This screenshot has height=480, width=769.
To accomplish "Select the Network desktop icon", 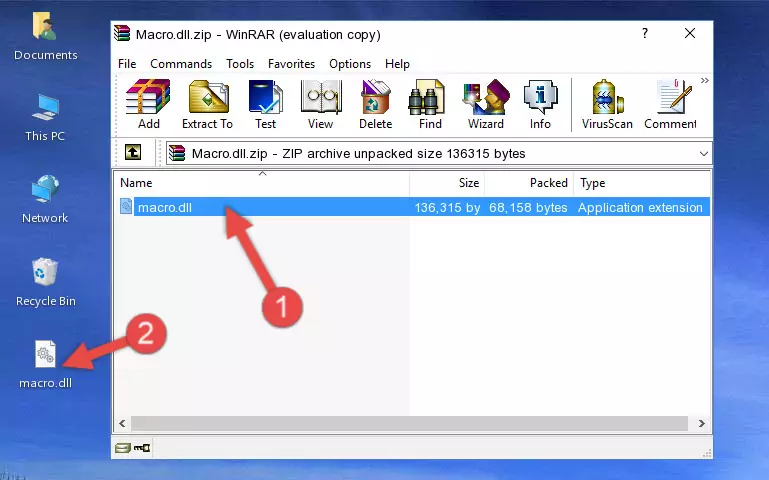I will 45,199.
